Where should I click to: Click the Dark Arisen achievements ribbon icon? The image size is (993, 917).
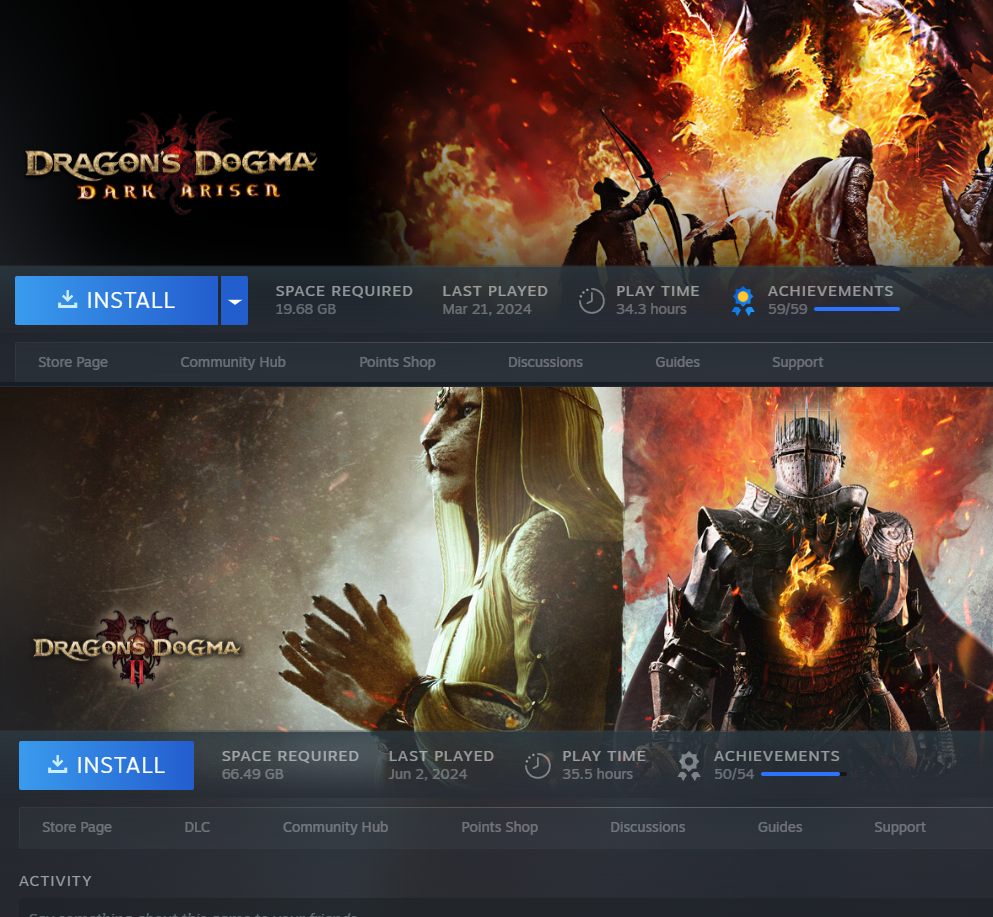point(743,301)
